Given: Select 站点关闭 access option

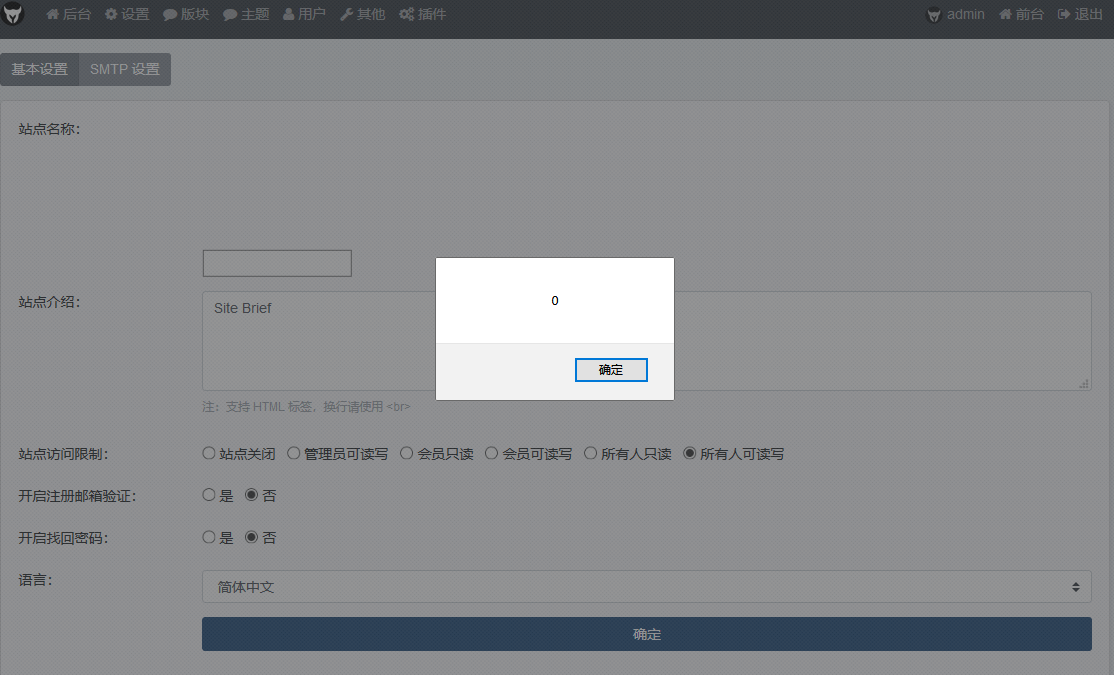Looking at the screenshot, I should (208, 453).
